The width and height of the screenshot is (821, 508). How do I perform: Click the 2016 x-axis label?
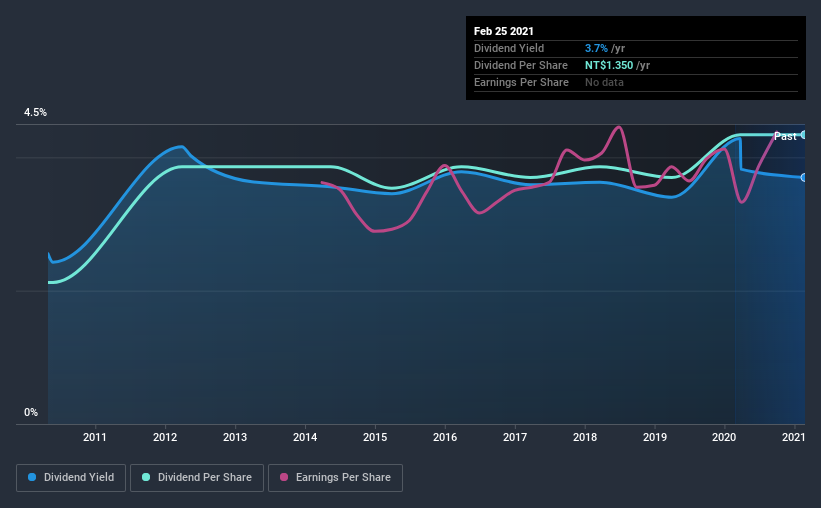(445, 437)
